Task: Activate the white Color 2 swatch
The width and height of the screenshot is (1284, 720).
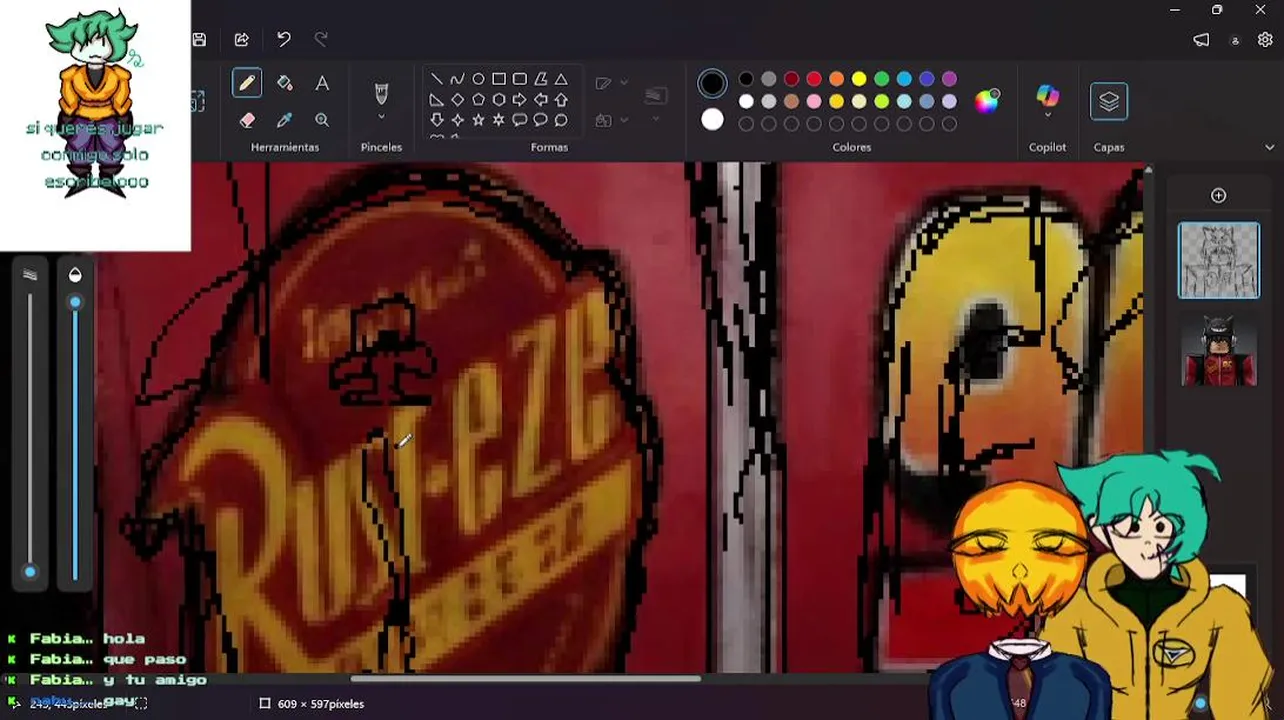Action: point(712,120)
